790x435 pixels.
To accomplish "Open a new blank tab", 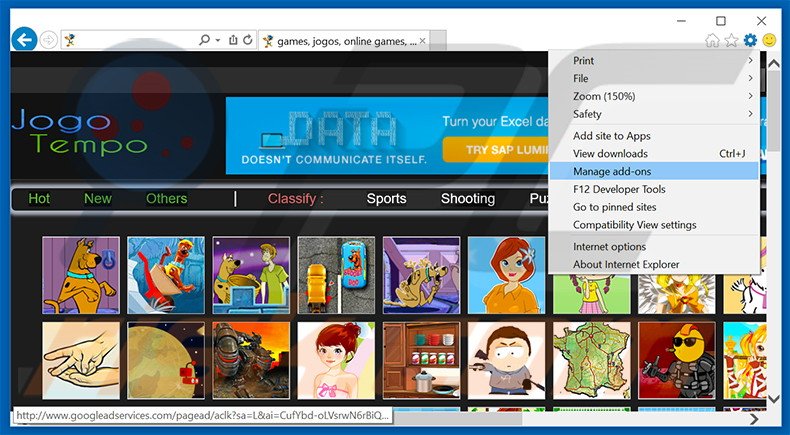I will pyautogui.click(x=438, y=41).
